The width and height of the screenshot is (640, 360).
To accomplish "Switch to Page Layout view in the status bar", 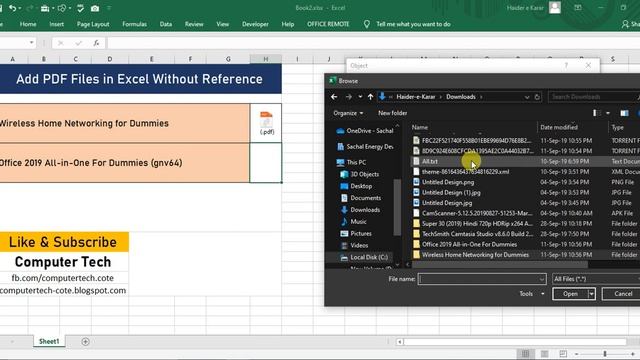I will (544, 353).
